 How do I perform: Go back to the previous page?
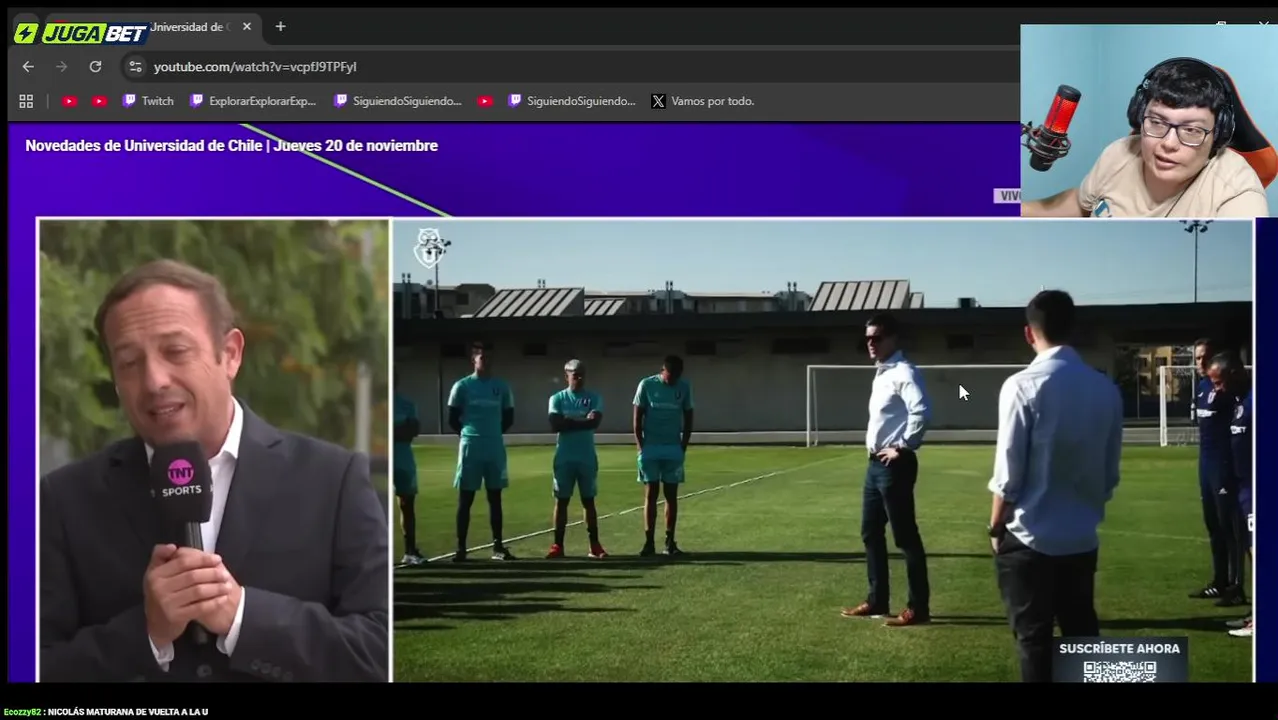(x=28, y=67)
